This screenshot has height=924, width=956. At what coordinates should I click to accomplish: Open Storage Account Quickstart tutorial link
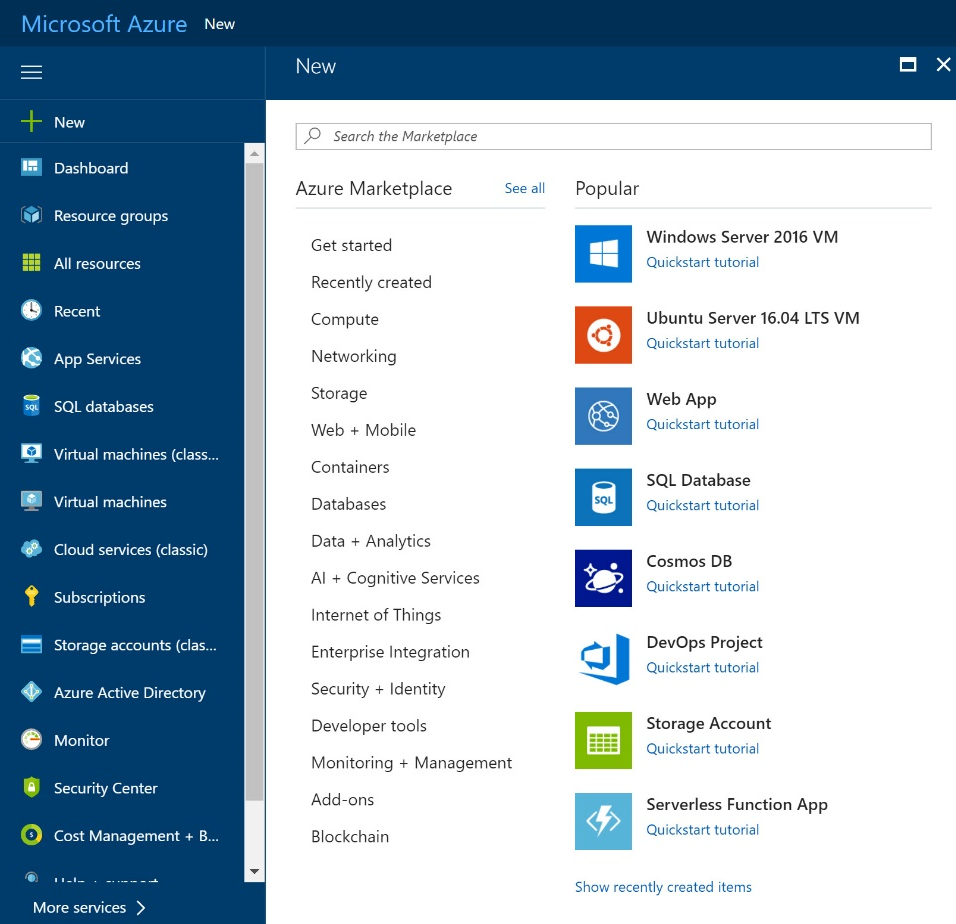tap(702, 748)
